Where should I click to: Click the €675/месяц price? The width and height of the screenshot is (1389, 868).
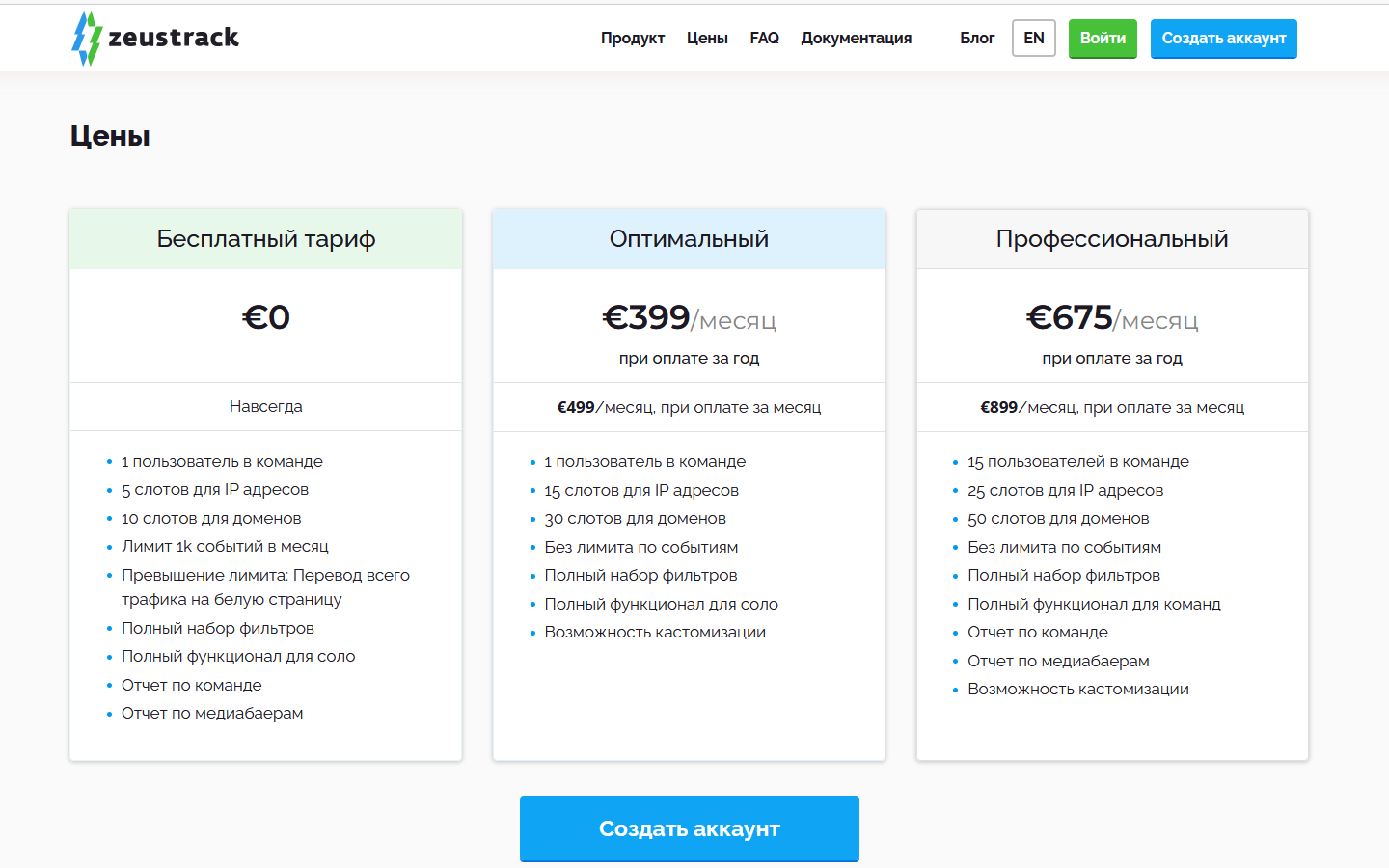1112,318
